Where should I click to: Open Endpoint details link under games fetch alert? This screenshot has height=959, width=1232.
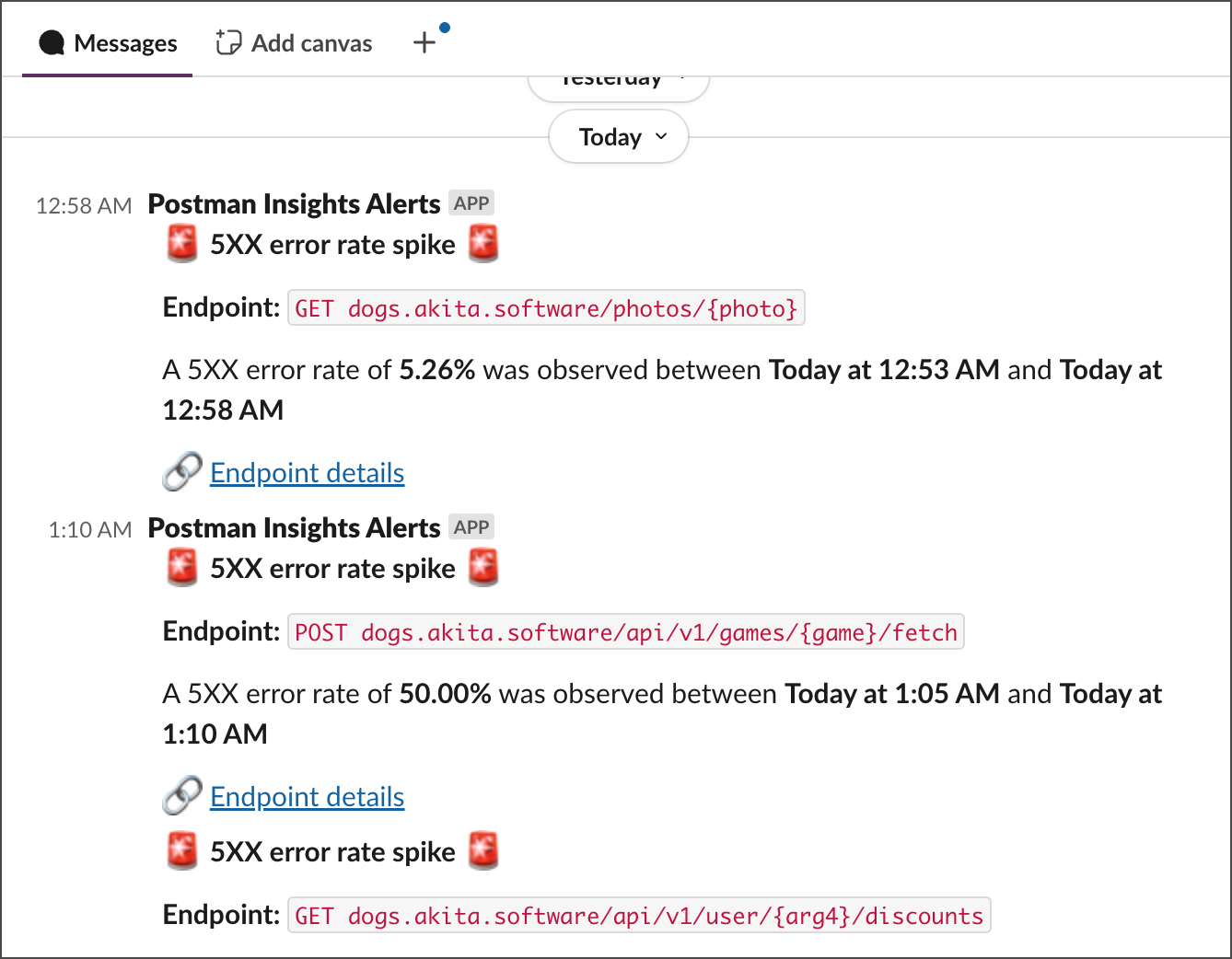click(307, 797)
